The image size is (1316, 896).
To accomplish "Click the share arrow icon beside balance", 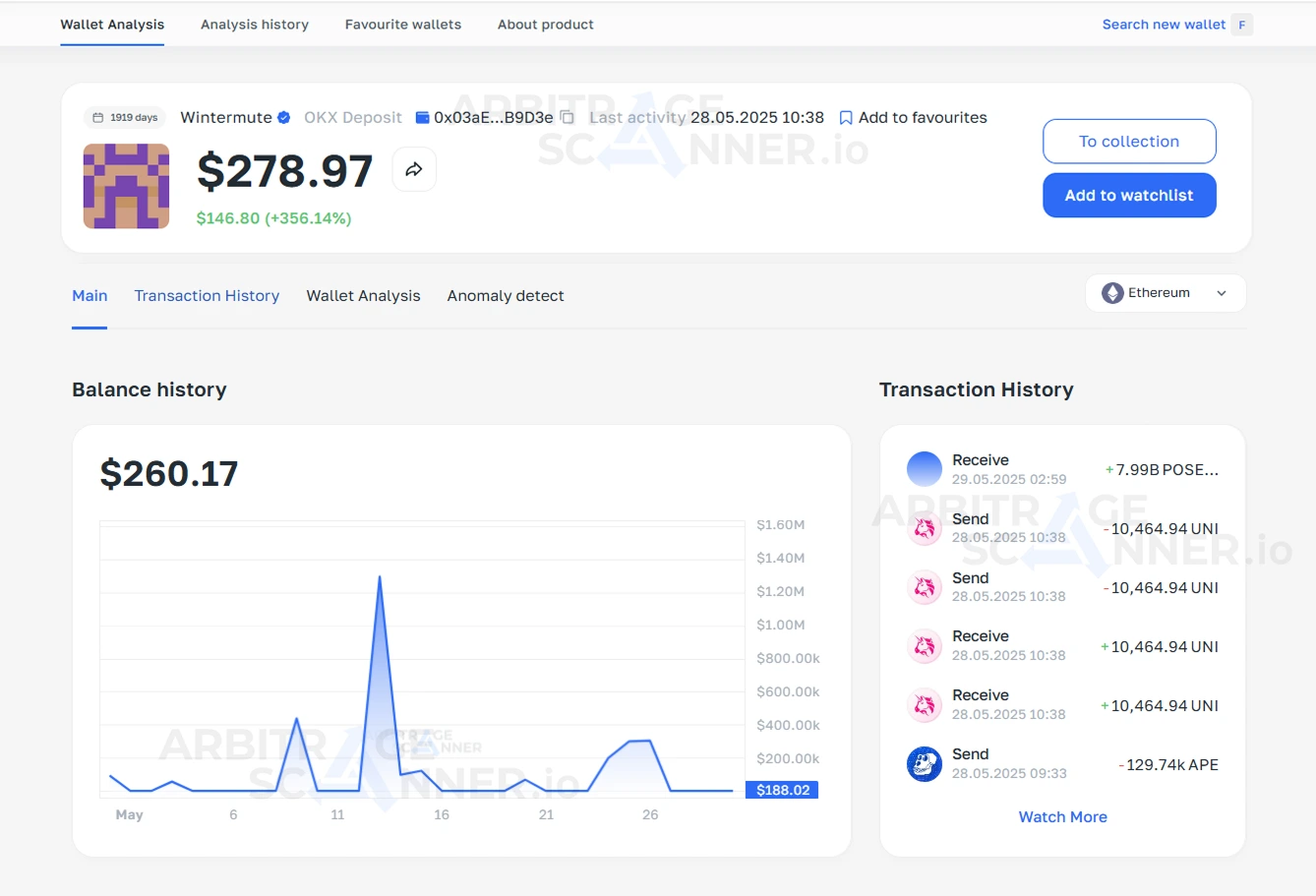I will 414,169.
